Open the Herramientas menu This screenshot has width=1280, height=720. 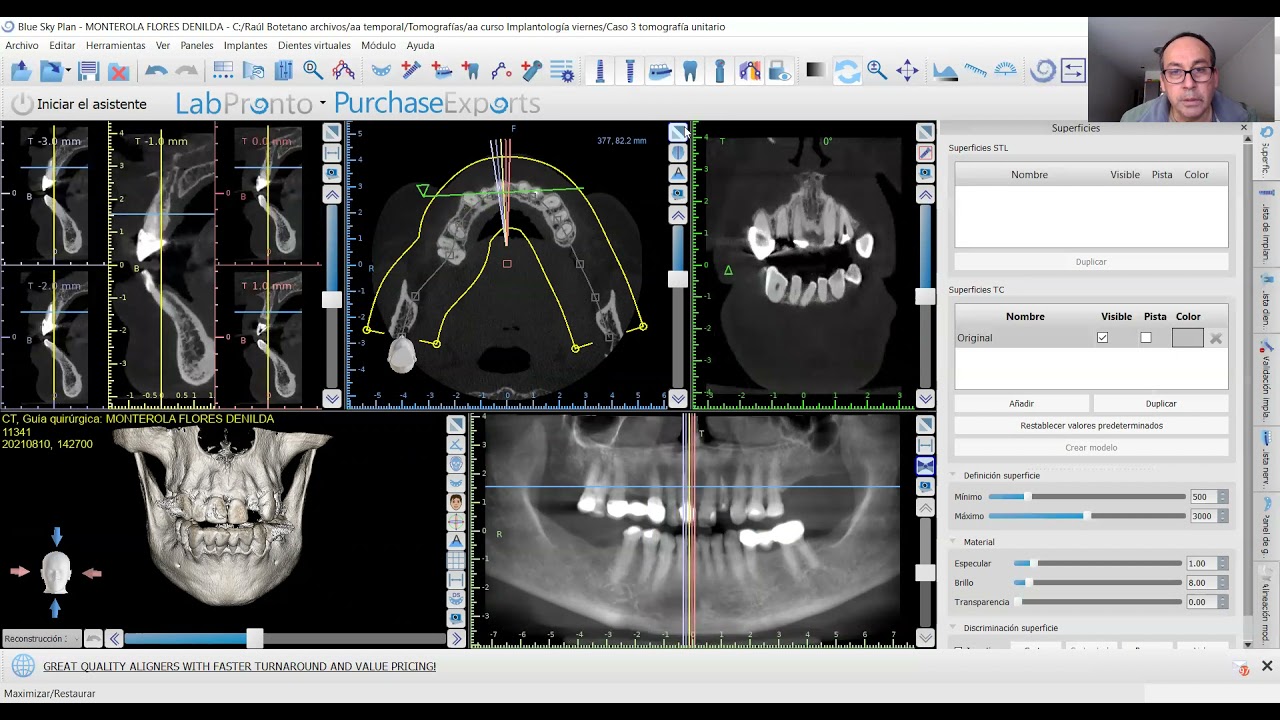(116, 45)
